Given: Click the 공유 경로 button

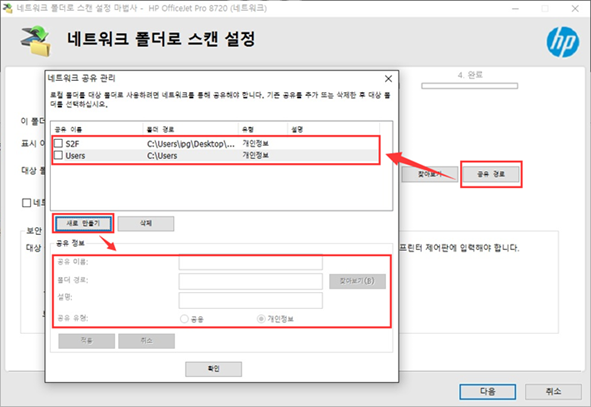Looking at the screenshot, I should [491, 174].
